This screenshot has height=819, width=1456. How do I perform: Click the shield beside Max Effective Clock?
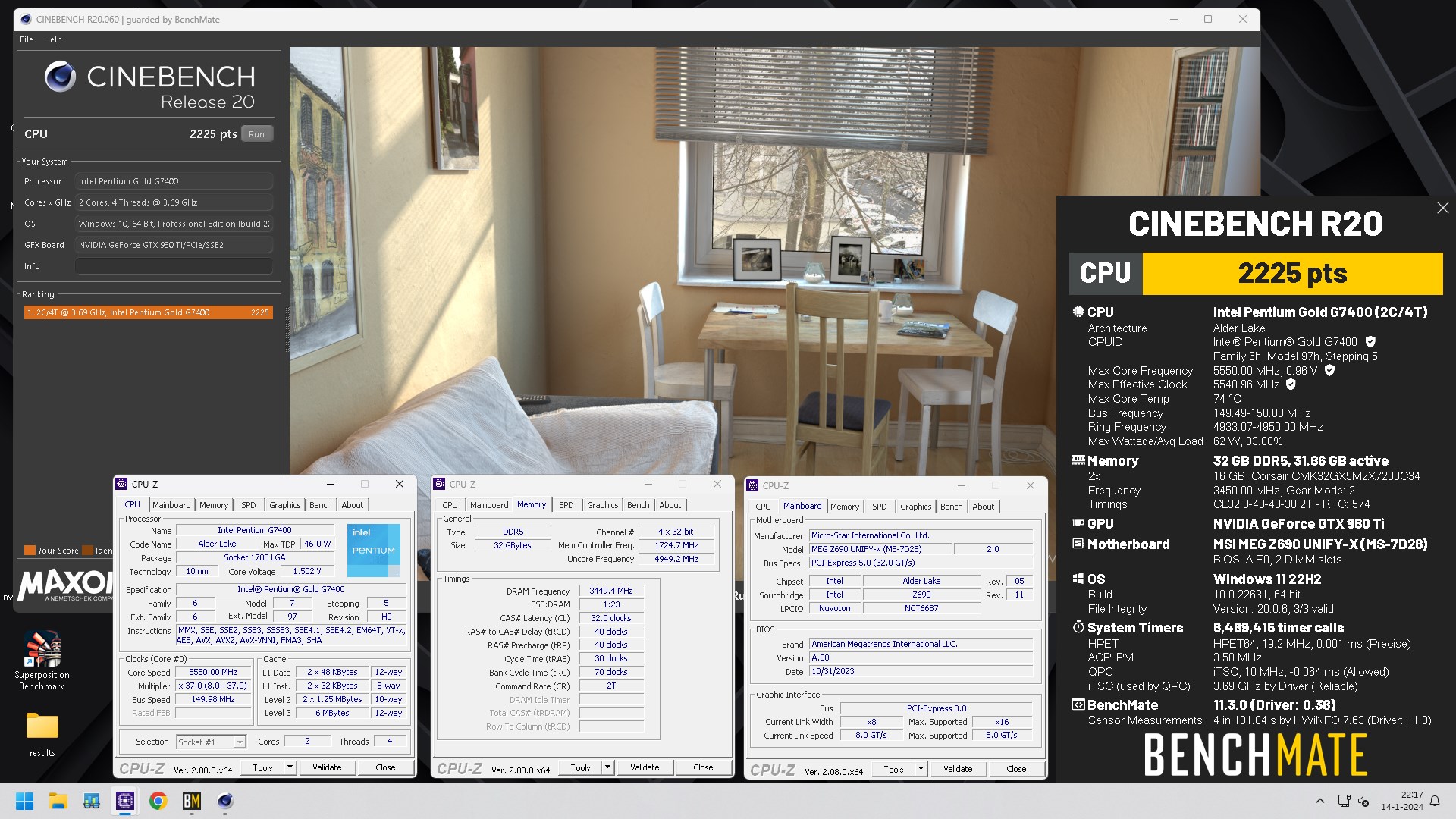(x=1291, y=384)
